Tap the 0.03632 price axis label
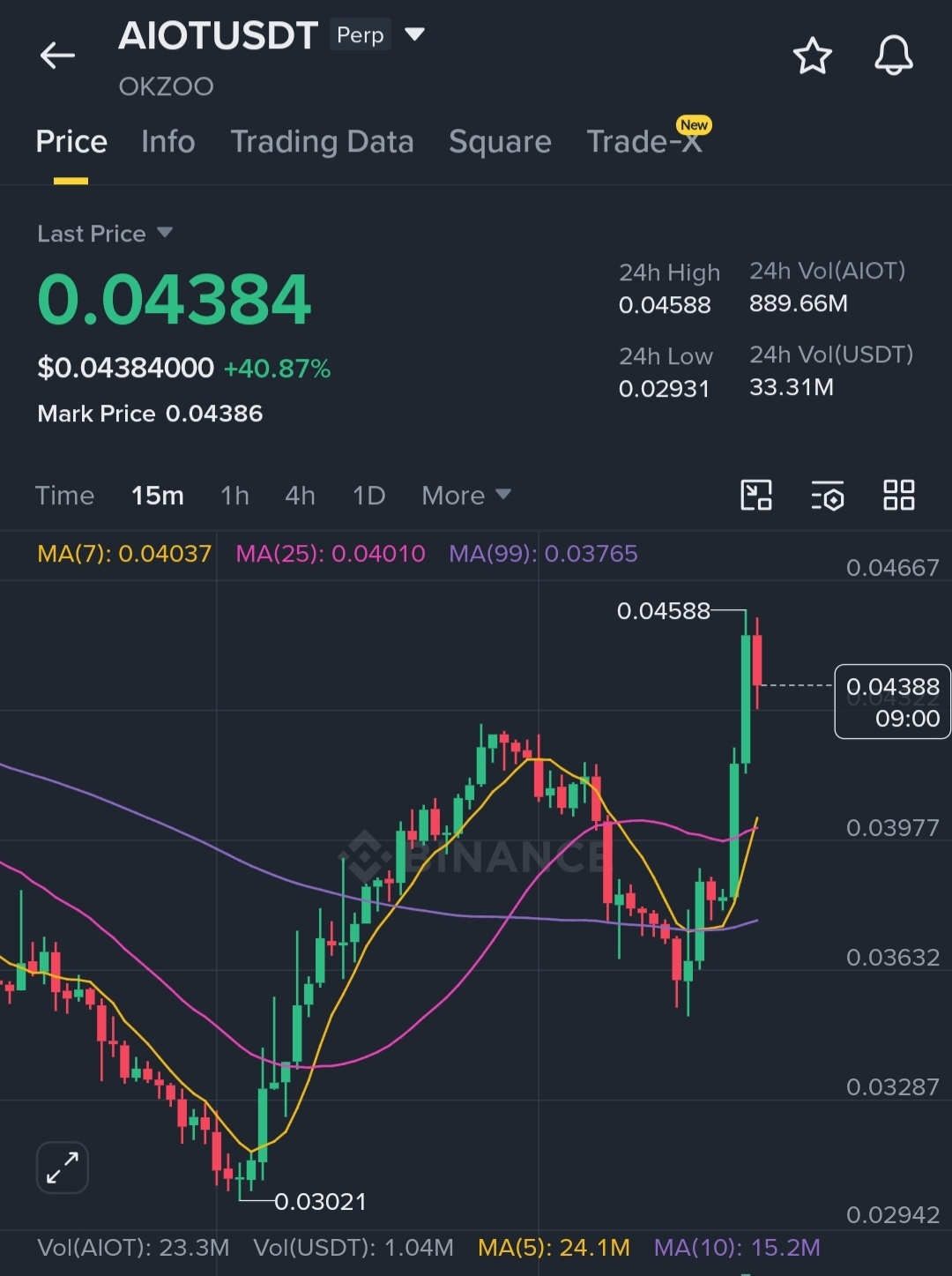Image resolution: width=952 pixels, height=1276 pixels. (893, 958)
